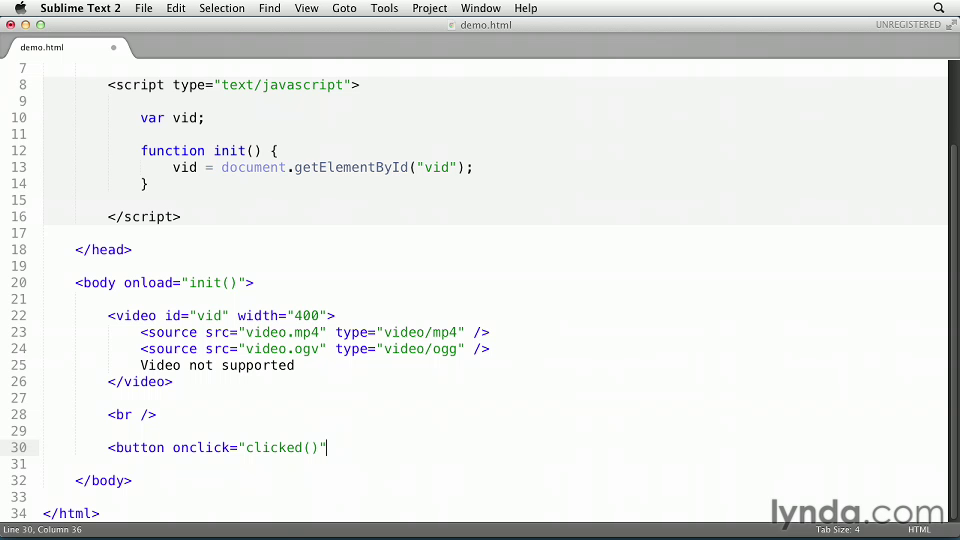
Task: Open the Find menu
Action: pos(269,8)
